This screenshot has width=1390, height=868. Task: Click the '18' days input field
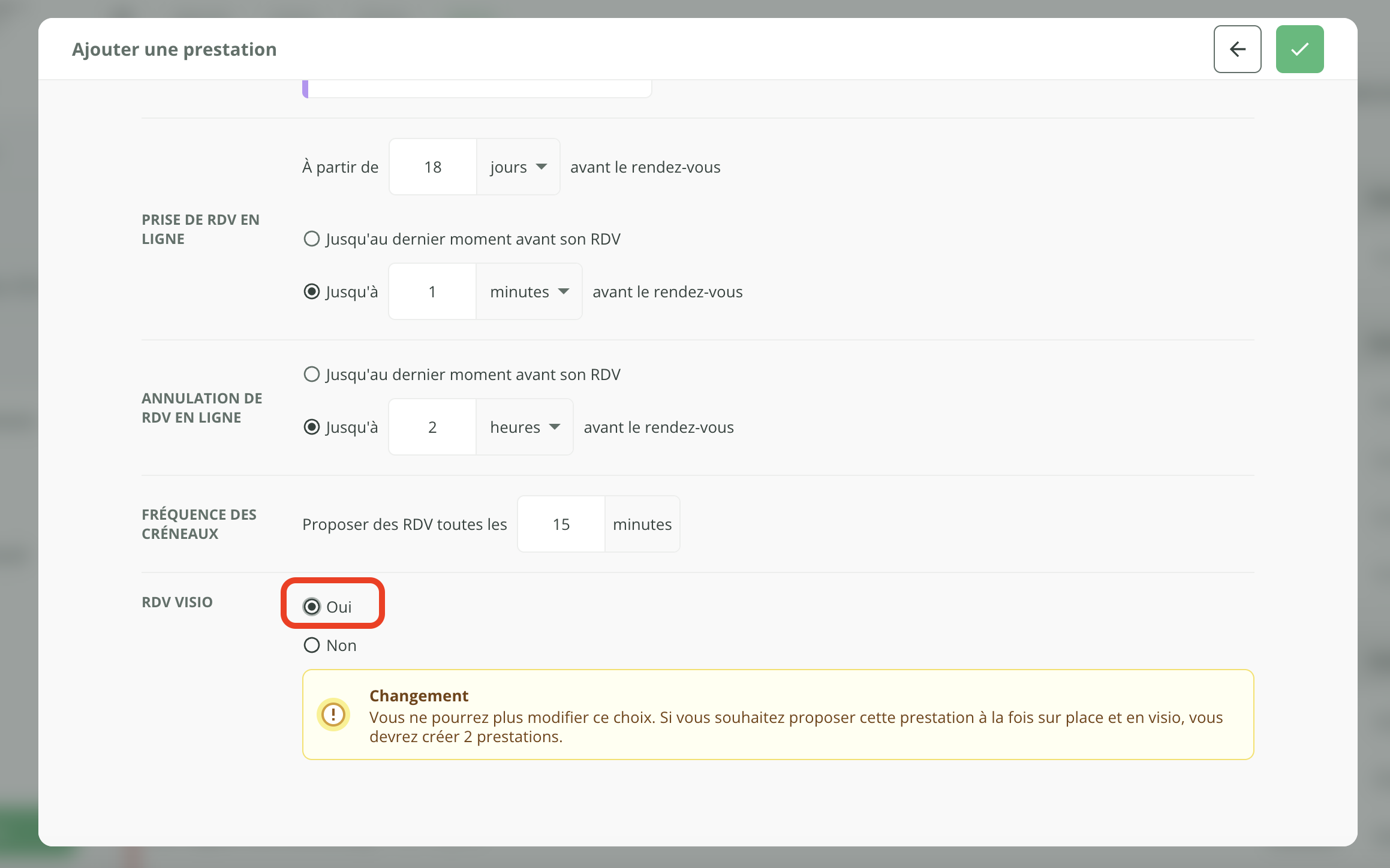click(x=432, y=167)
